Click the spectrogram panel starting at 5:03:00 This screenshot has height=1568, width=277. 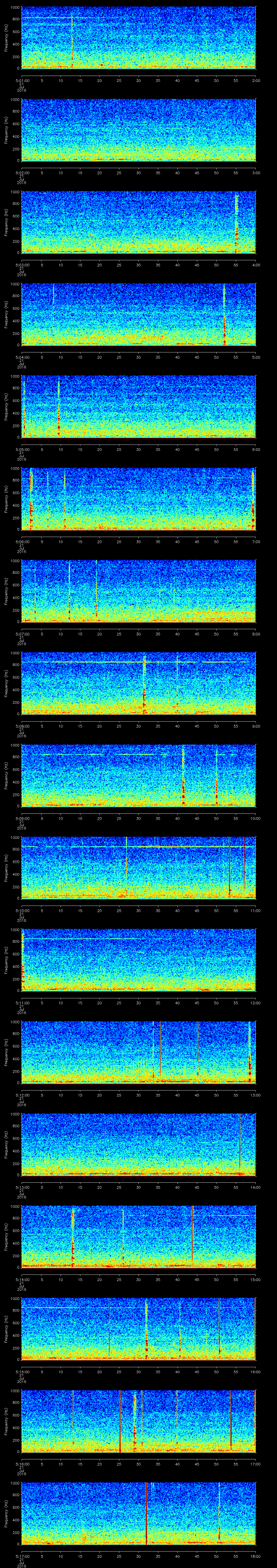[139, 222]
